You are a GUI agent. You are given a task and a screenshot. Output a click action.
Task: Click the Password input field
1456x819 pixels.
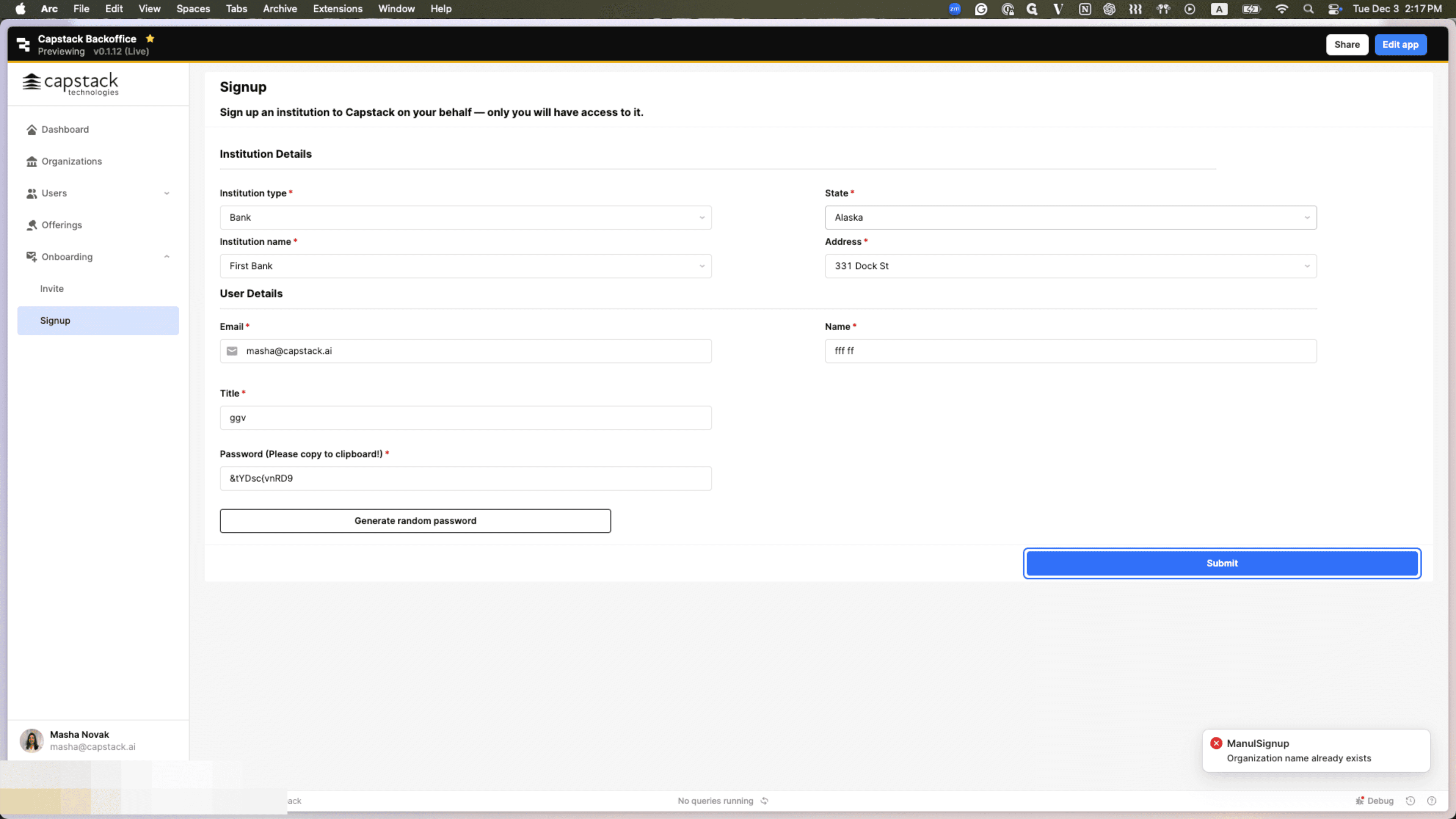(x=466, y=478)
